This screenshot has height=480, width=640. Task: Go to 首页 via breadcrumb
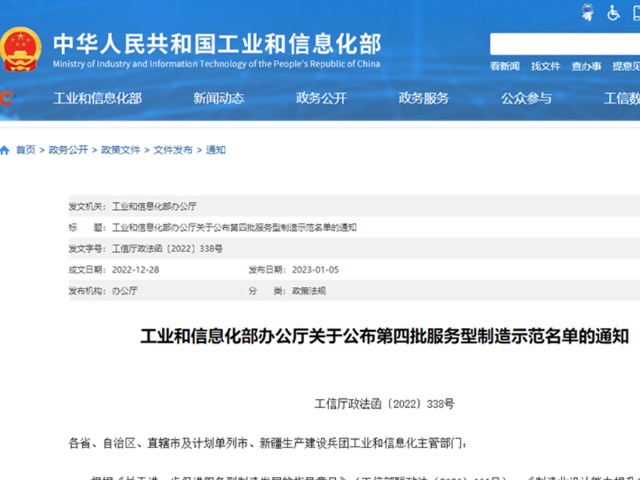tap(25, 150)
